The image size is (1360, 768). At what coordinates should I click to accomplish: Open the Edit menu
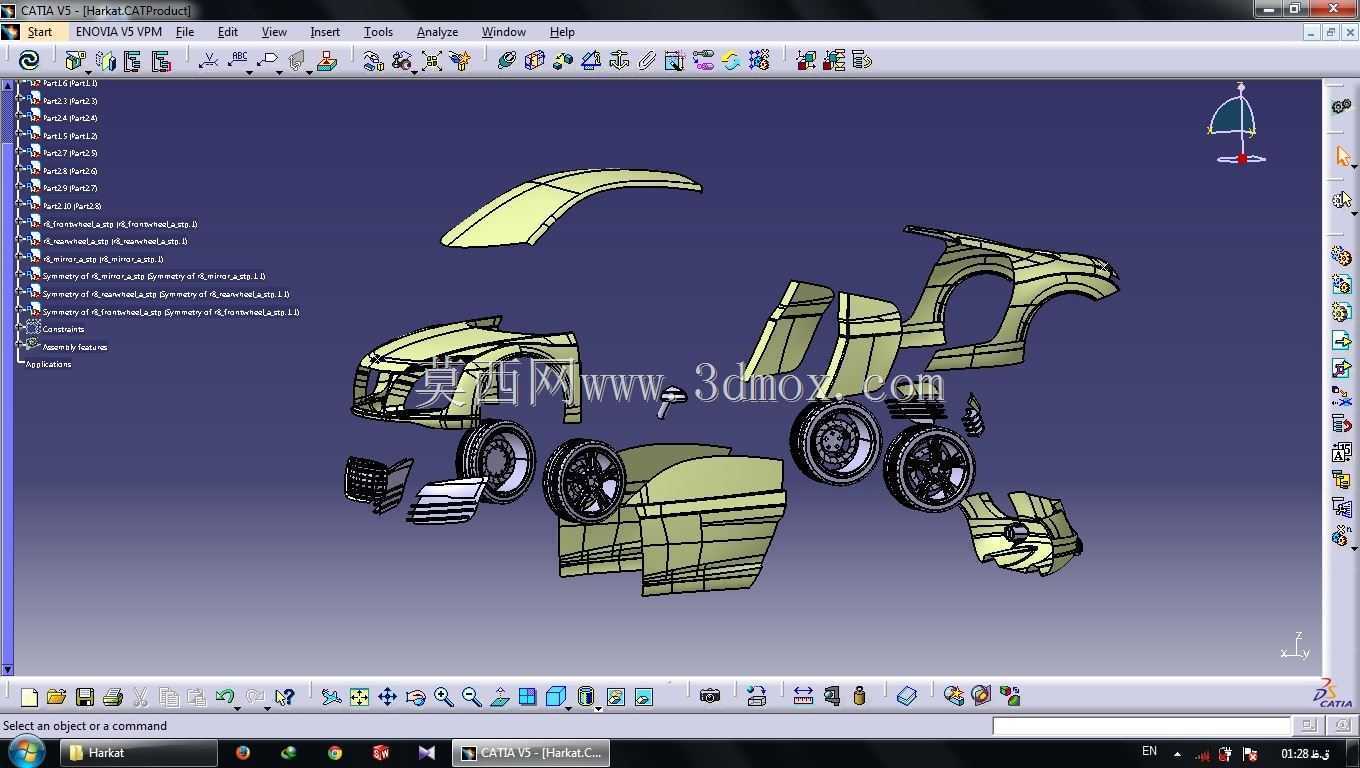click(x=228, y=32)
